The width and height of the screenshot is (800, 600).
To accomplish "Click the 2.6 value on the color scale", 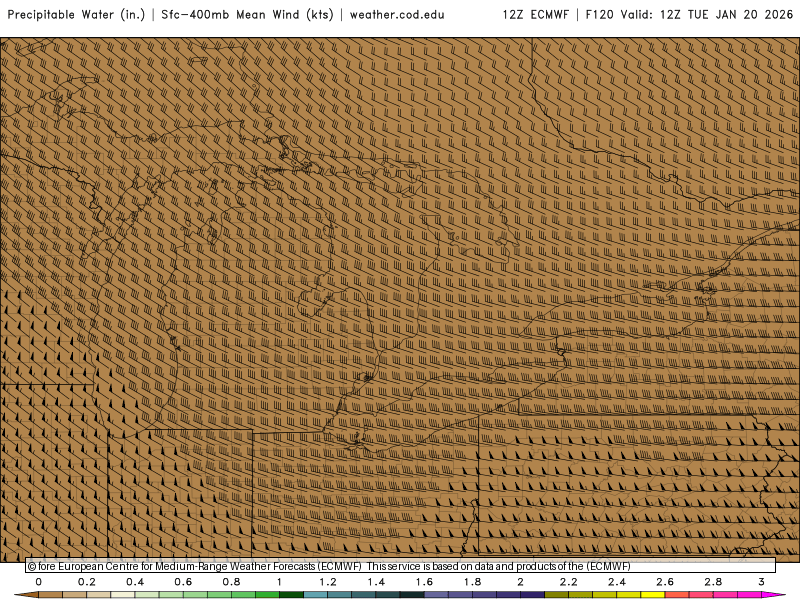I will point(665,582).
